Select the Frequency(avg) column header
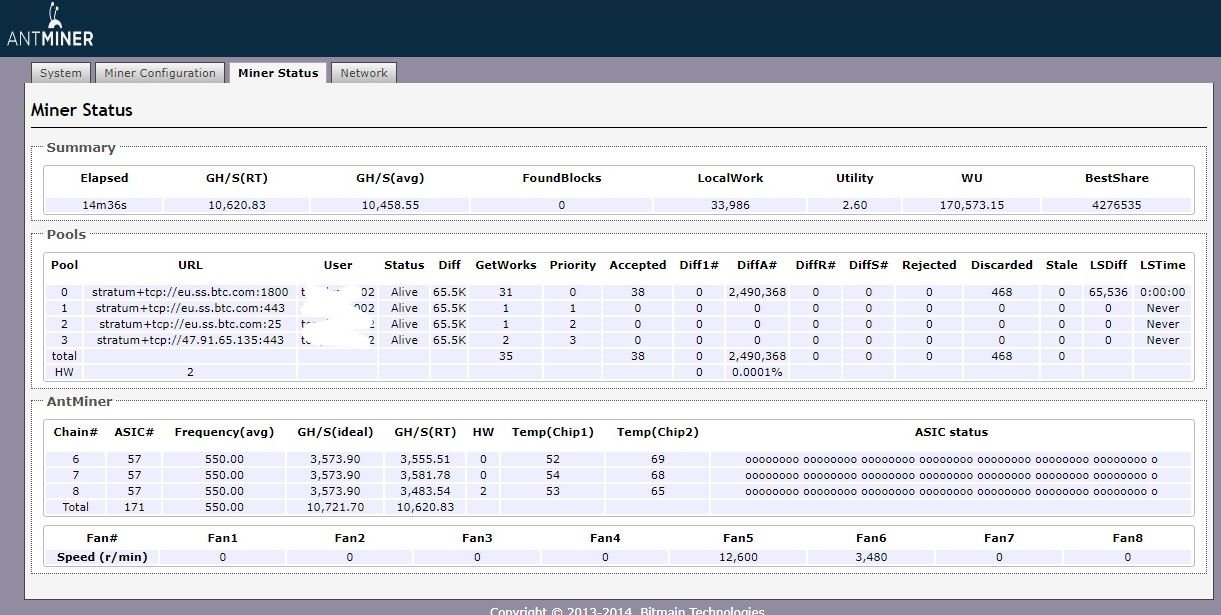1221x615 pixels. pos(223,432)
